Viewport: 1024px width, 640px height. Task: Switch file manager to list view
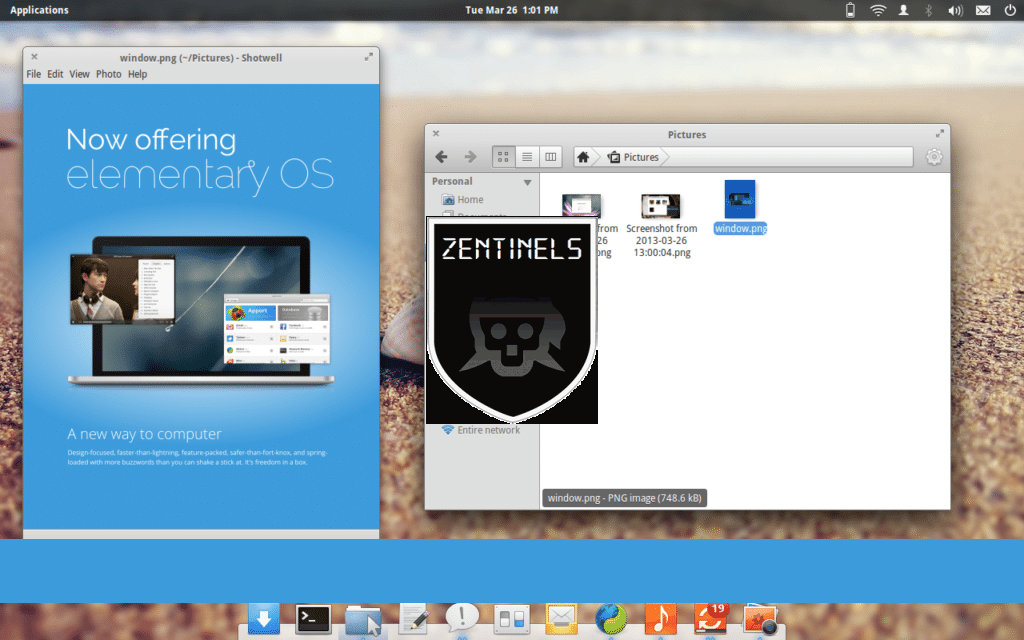tap(527, 157)
